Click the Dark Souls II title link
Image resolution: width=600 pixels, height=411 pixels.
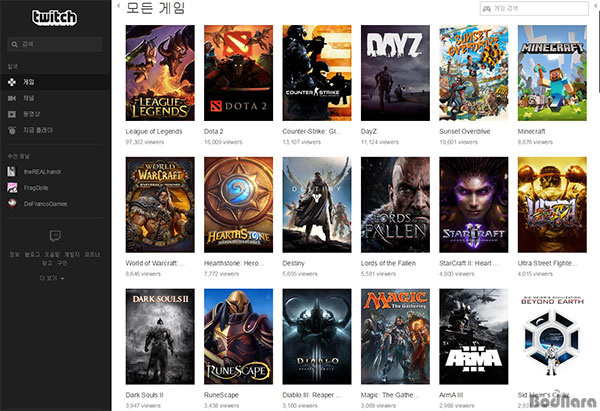144,395
